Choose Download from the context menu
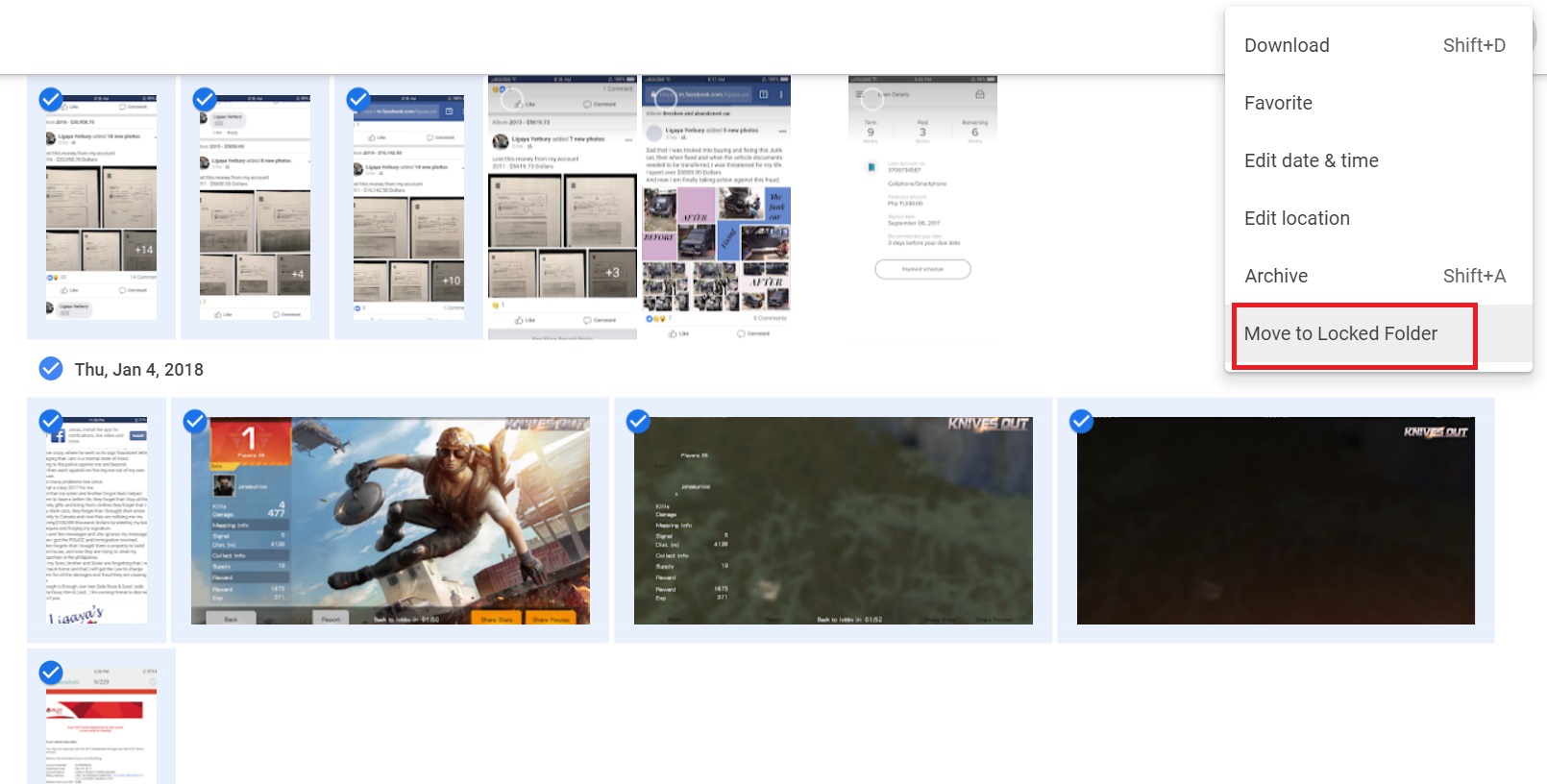 [1378, 45]
